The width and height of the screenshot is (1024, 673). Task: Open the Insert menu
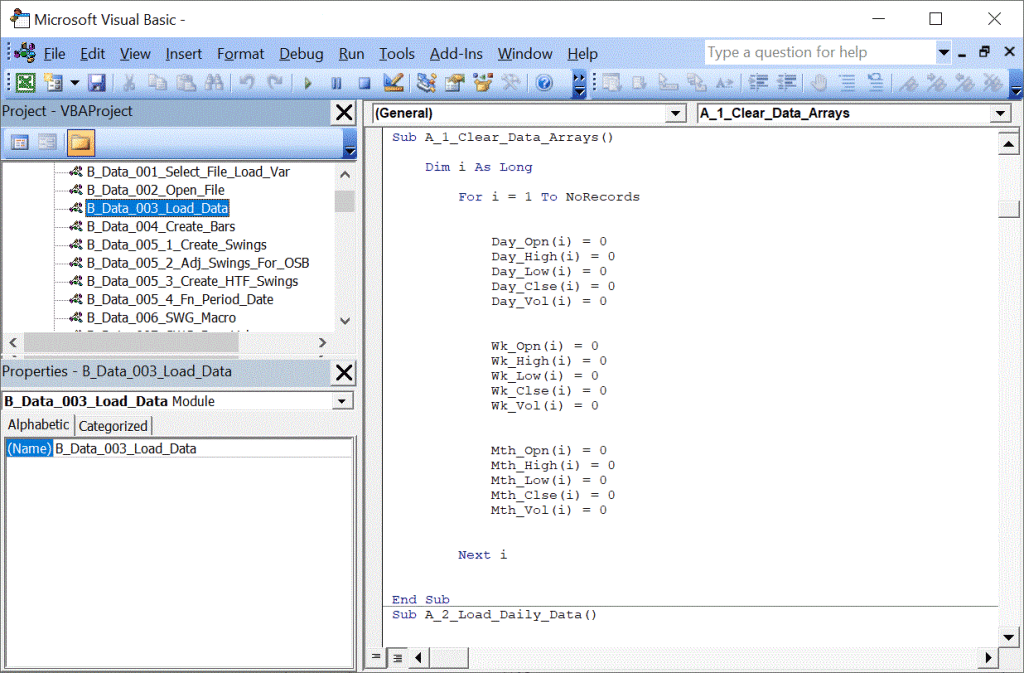click(184, 54)
